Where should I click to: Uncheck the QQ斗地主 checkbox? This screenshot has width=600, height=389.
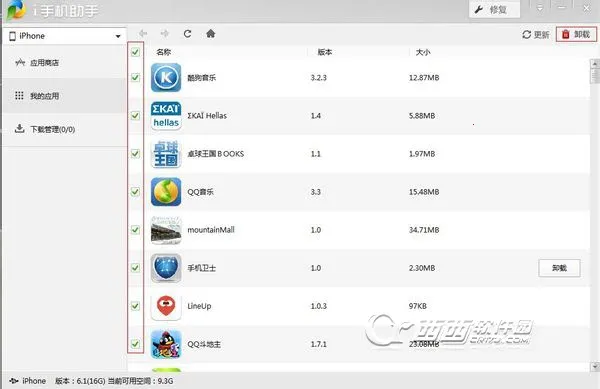click(135, 343)
